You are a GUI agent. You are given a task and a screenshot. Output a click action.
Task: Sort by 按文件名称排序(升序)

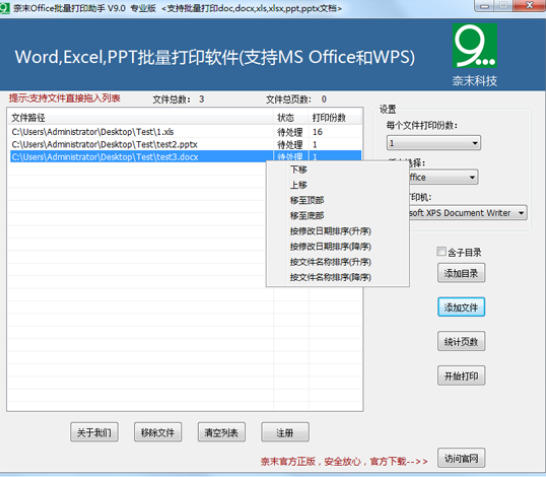[330, 261]
